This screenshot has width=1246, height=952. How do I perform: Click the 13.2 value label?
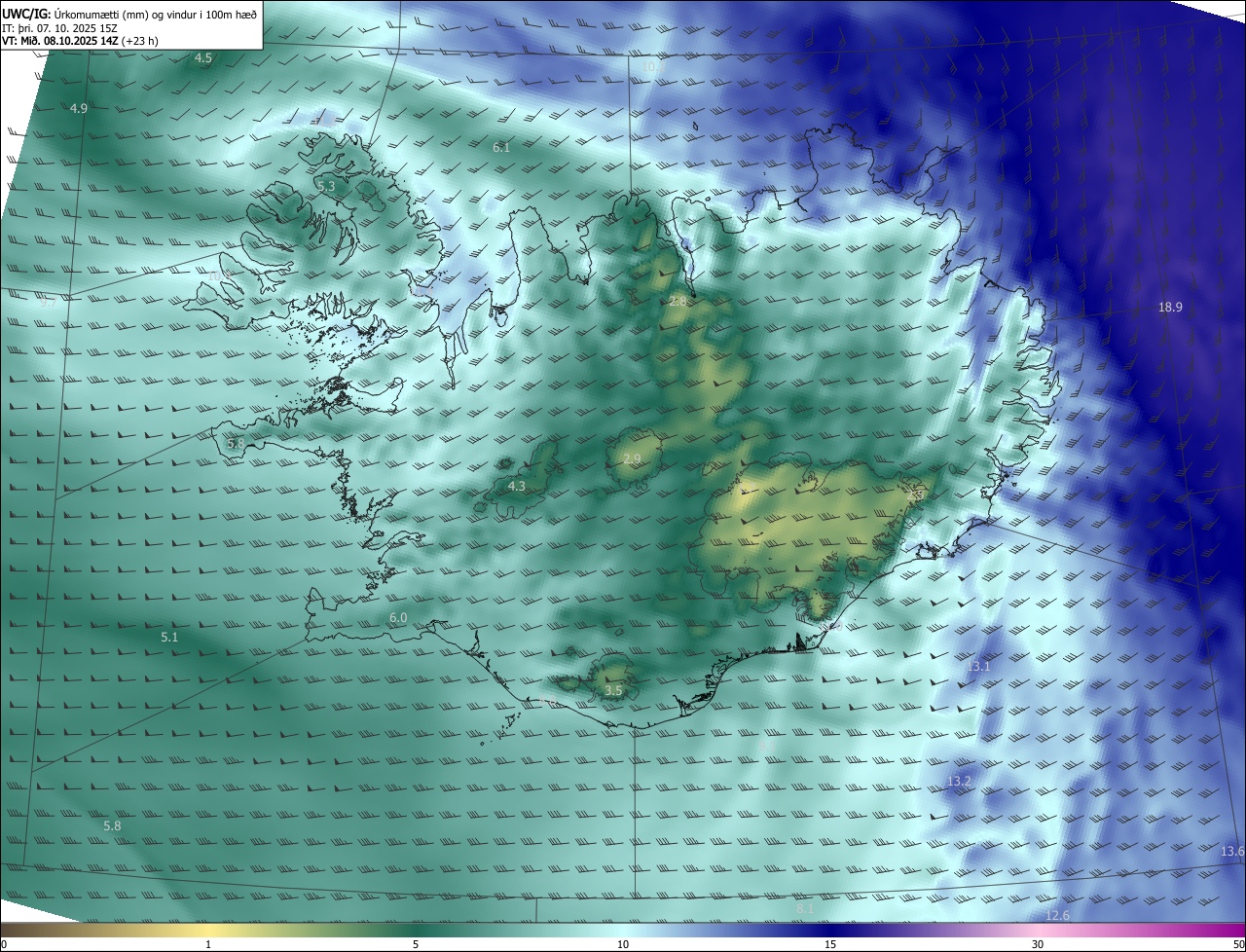[959, 782]
